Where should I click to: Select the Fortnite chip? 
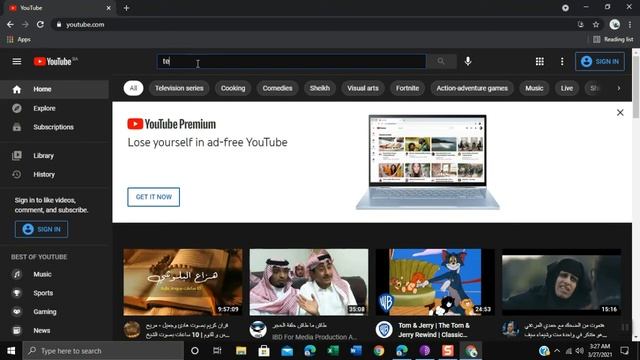point(407,88)
